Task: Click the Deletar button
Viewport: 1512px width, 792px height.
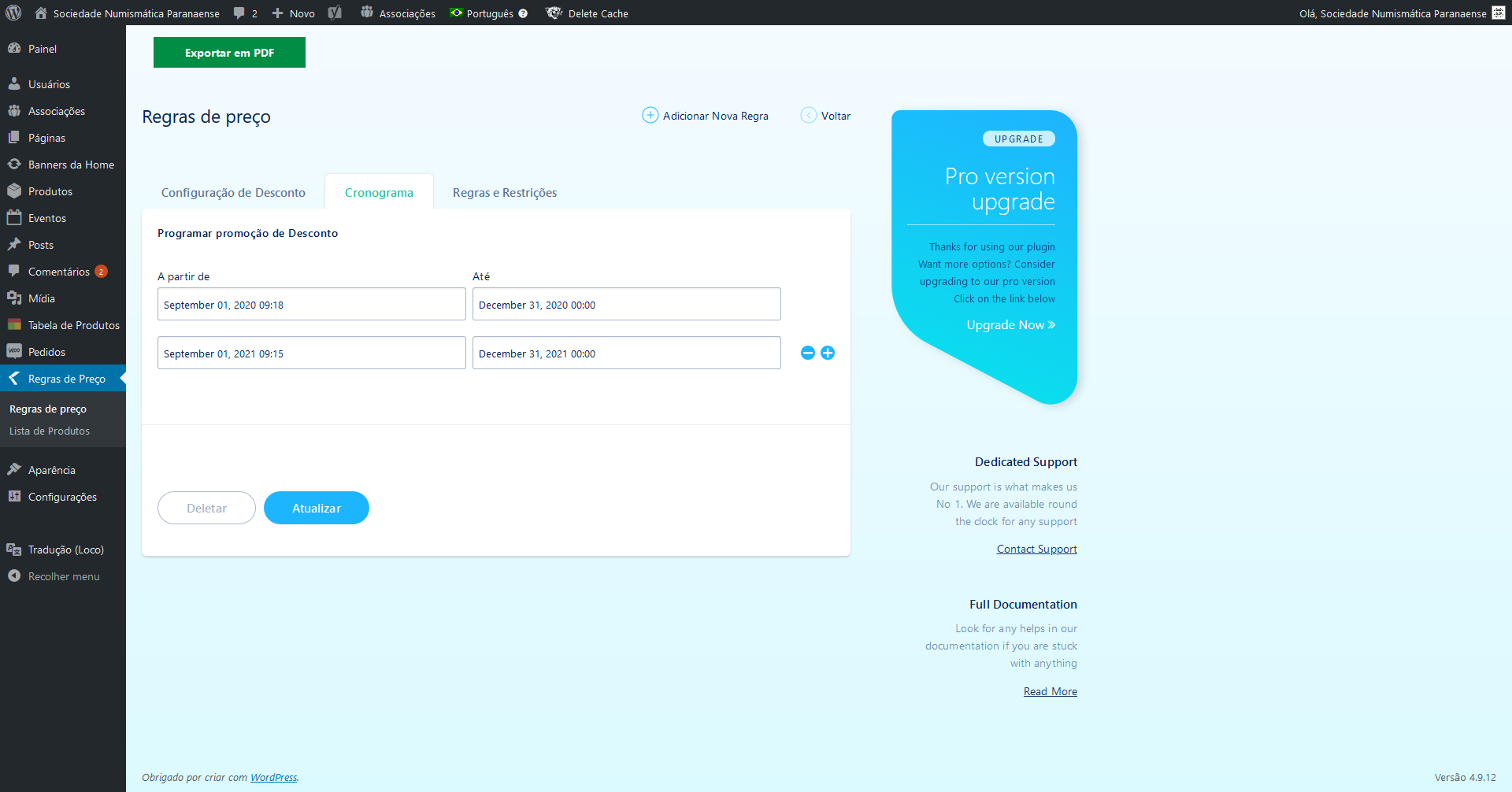Action: (206, 508)
